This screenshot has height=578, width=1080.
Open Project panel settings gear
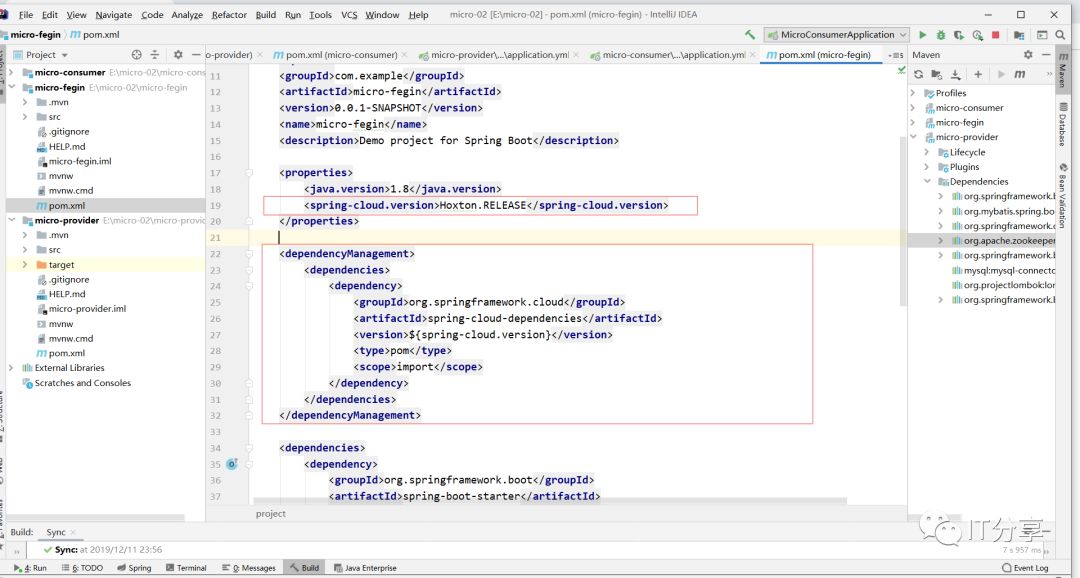178,54
